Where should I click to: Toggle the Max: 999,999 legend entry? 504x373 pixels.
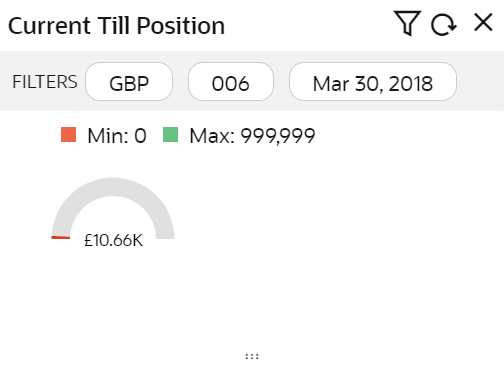239,135
